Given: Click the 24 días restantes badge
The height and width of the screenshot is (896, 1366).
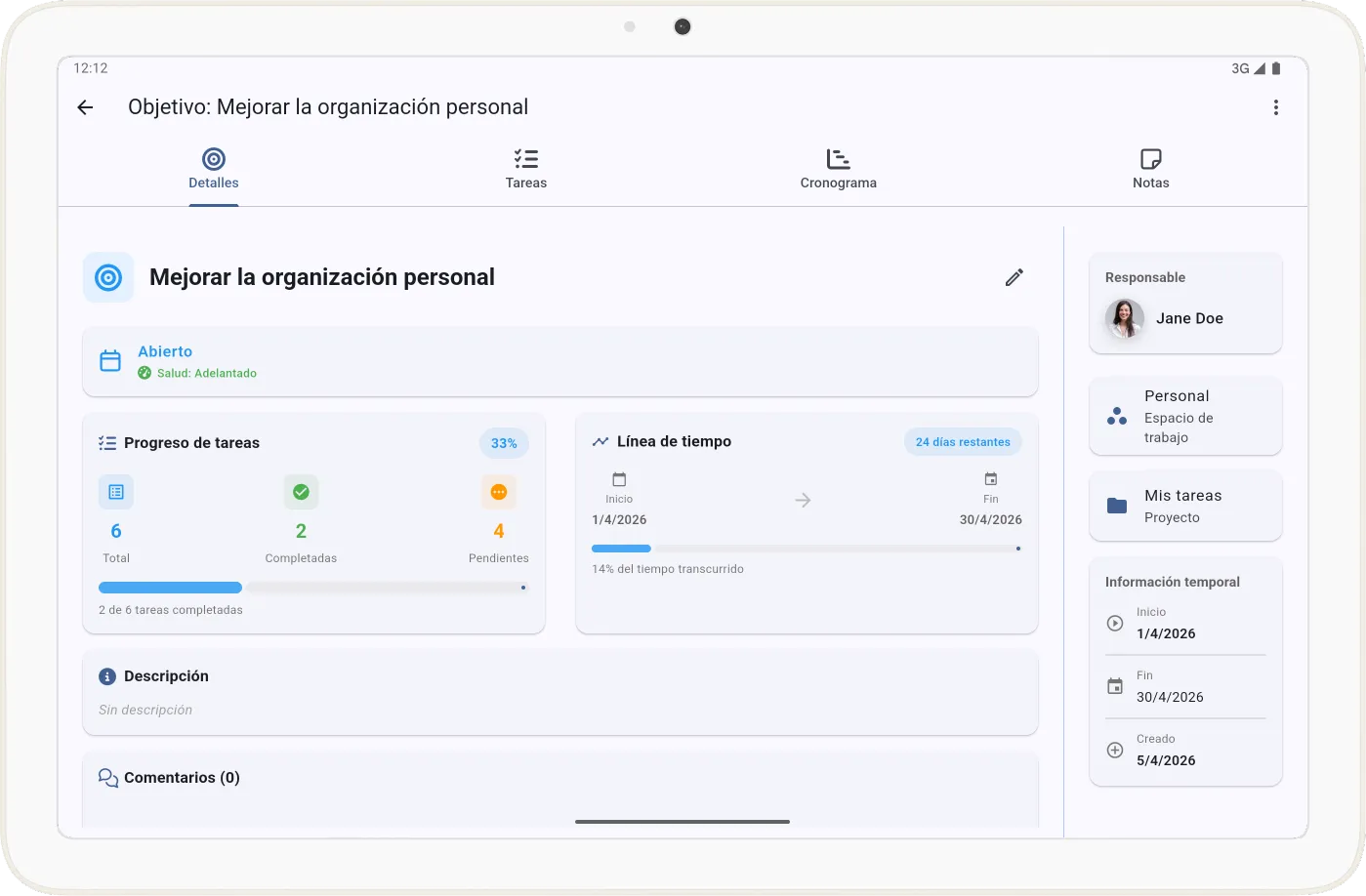Looking at the screenshot, I should coord(963,442).
